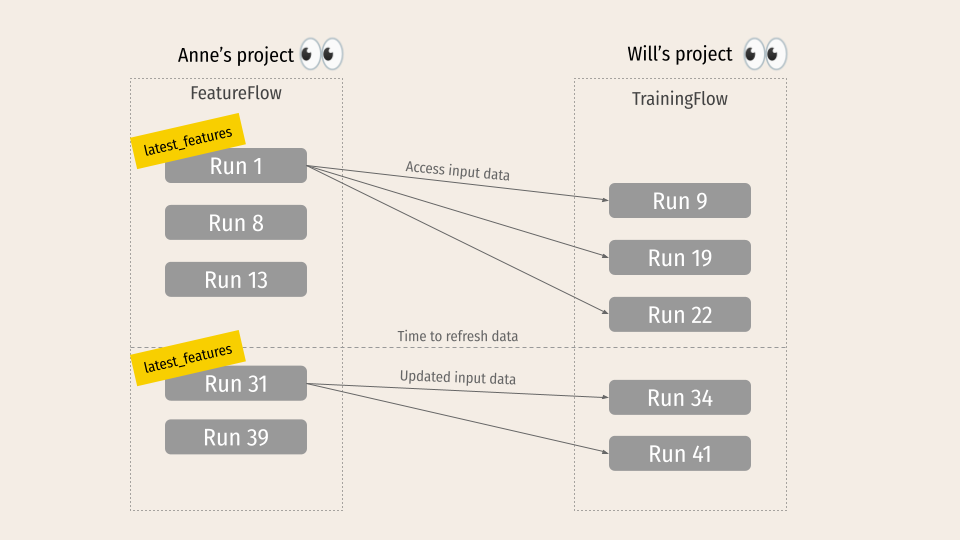
Task: Click the 'Time to refresh data' label
Action: (457, 336)
